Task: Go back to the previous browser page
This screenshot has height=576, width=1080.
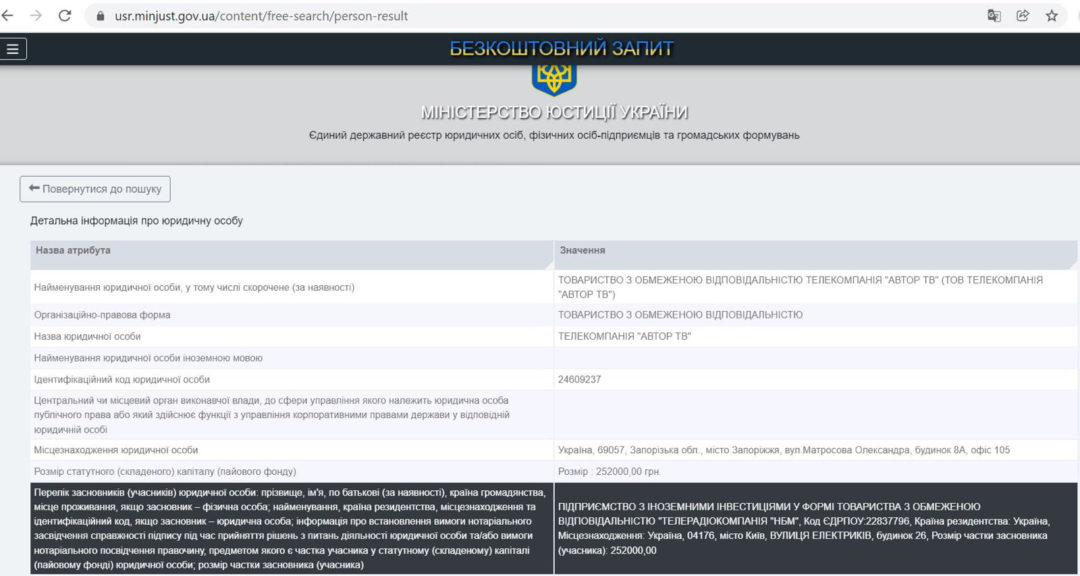Action: pos(7,15)
